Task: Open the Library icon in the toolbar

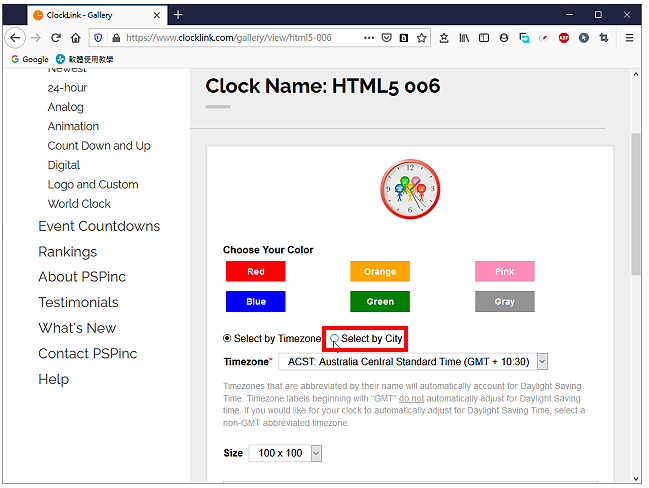Action: pos(464,38)
